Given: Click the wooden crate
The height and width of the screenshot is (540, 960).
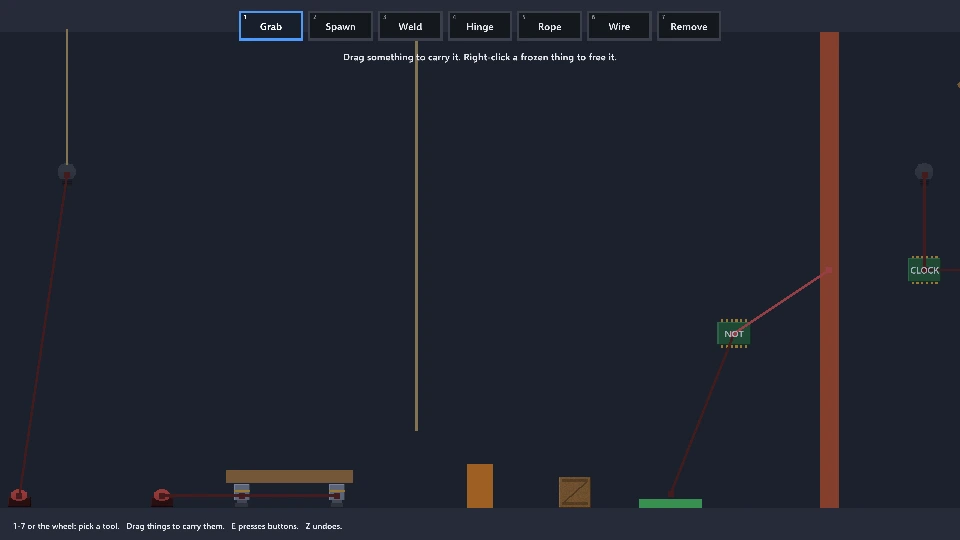Looking at the screenshot, I should 574,492.
